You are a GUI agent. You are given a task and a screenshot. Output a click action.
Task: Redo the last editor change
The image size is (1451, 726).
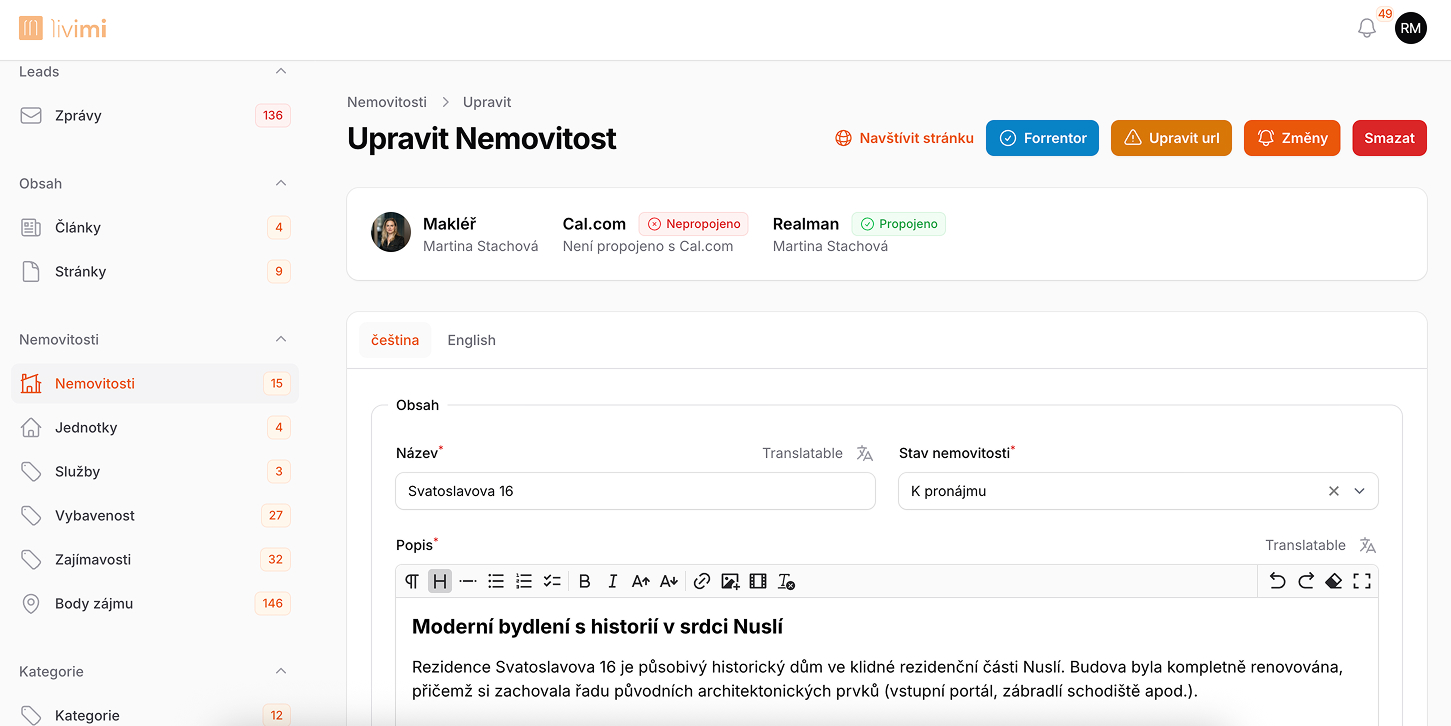click(1305, 580)
